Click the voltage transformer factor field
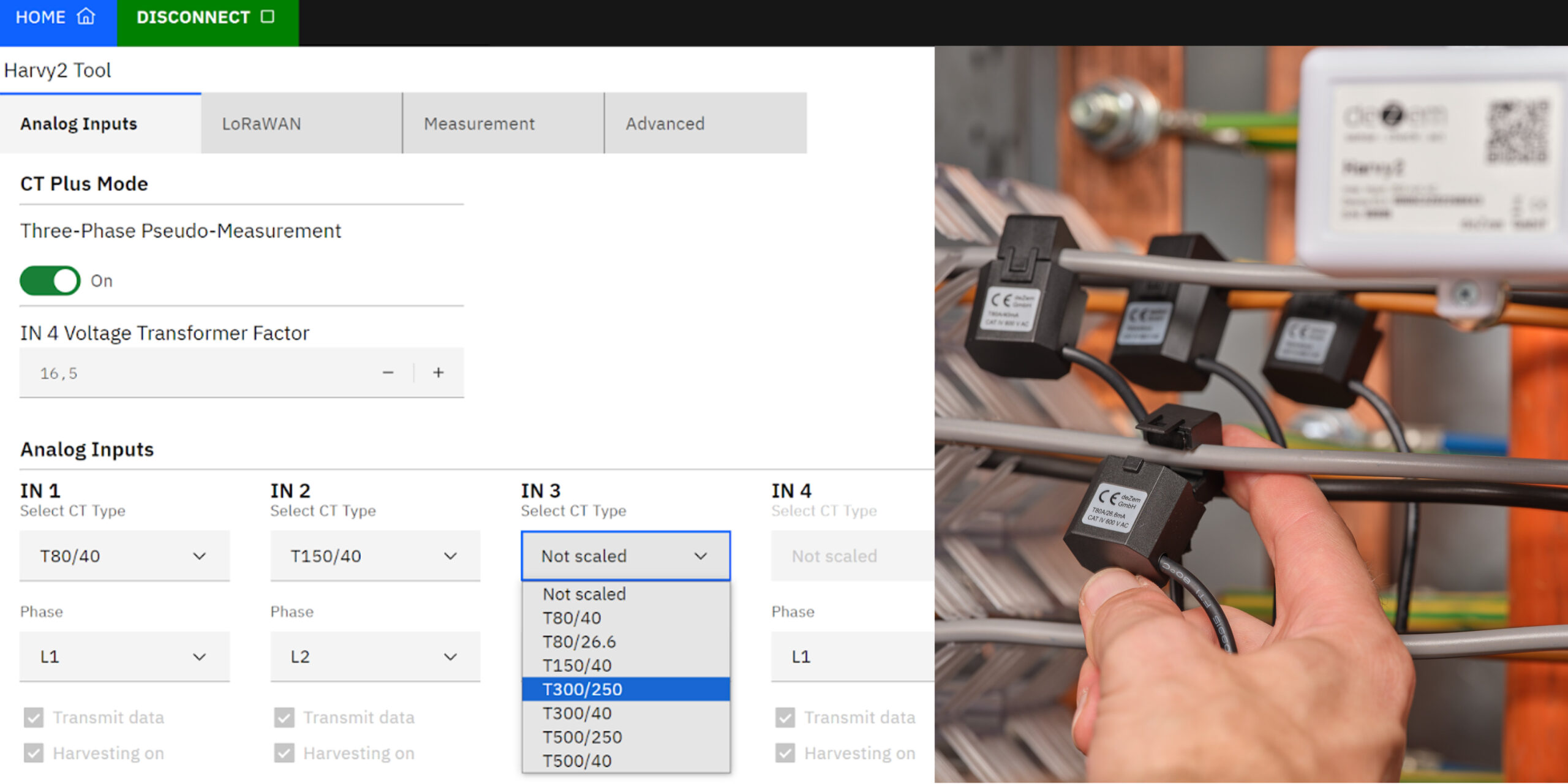1568x784 pixels. (196, 373)
